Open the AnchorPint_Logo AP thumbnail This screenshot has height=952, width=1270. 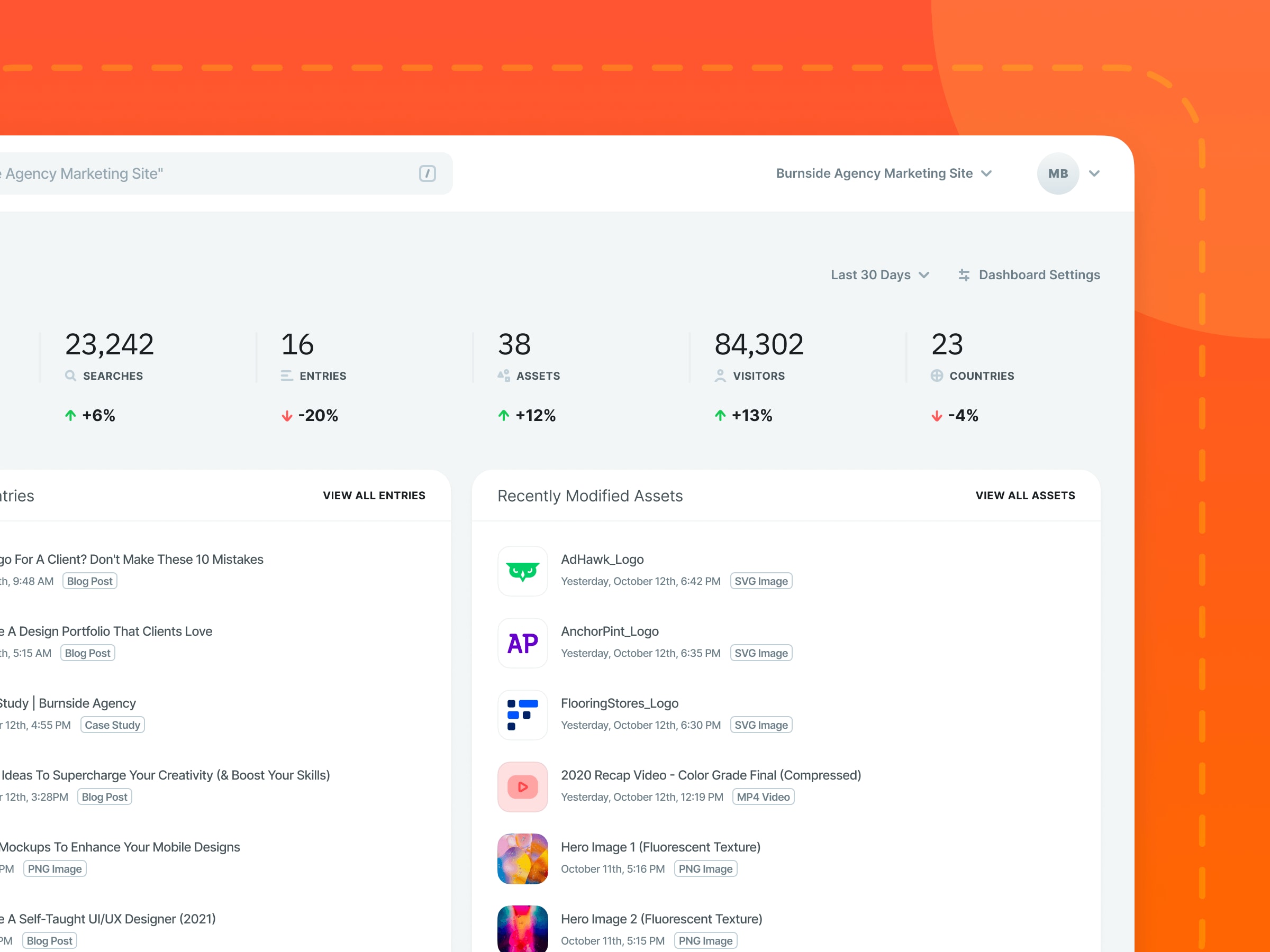pyautogui.click(x=522, y=643)
